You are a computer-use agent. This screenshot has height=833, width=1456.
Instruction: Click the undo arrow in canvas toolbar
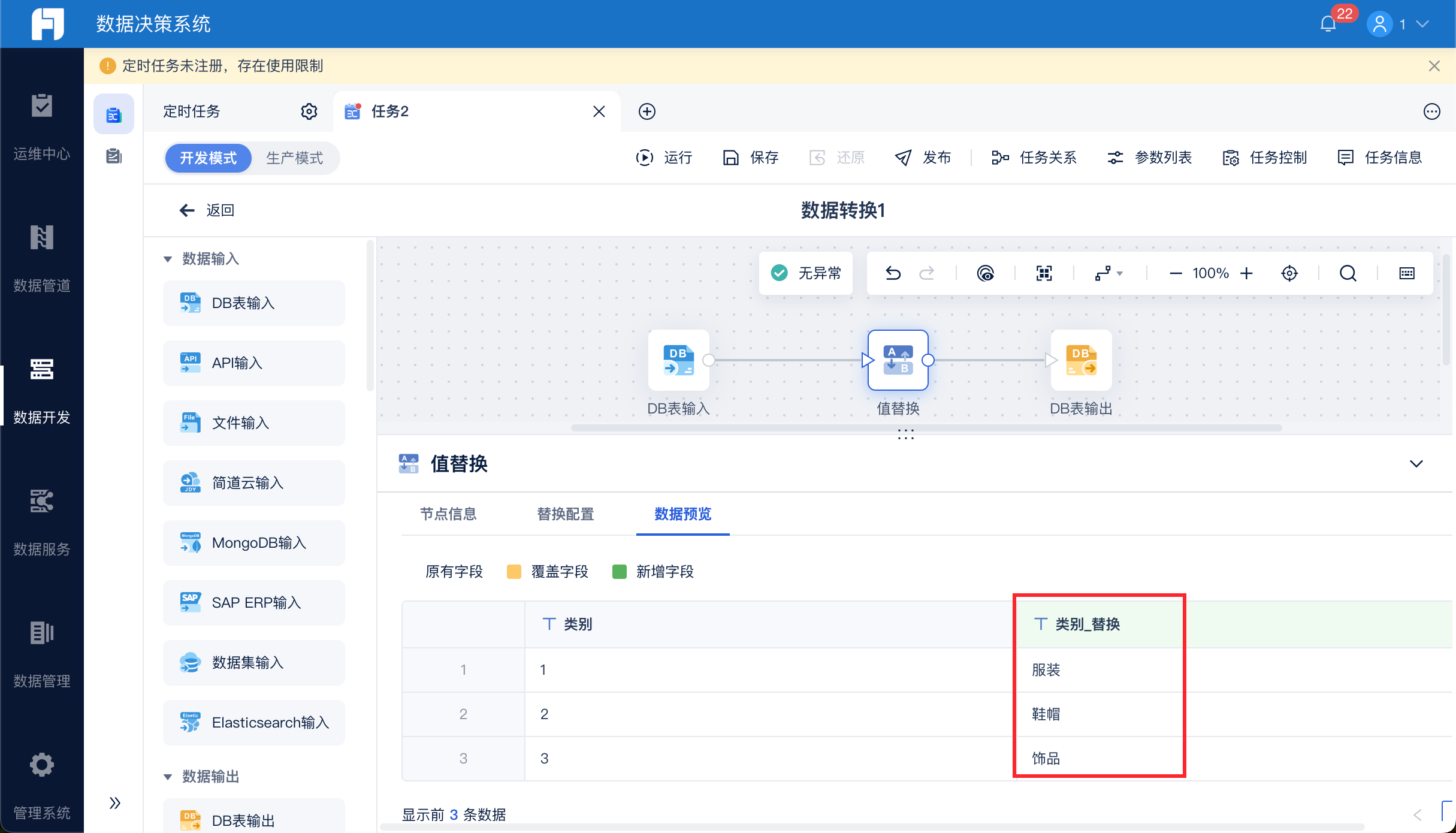coord(893,273)
